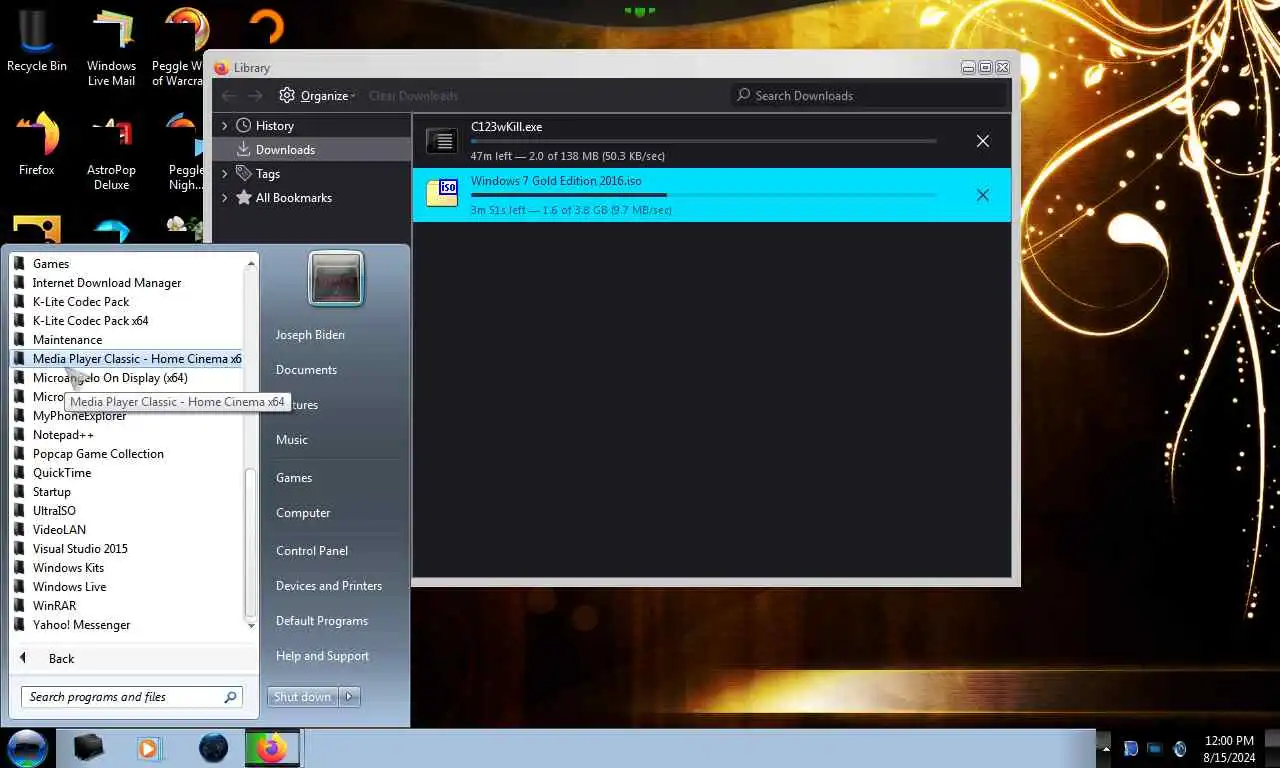This screenshot has width=1280, height=768.
Task: Open Documents from Start menu
Action: pos(306,370)
